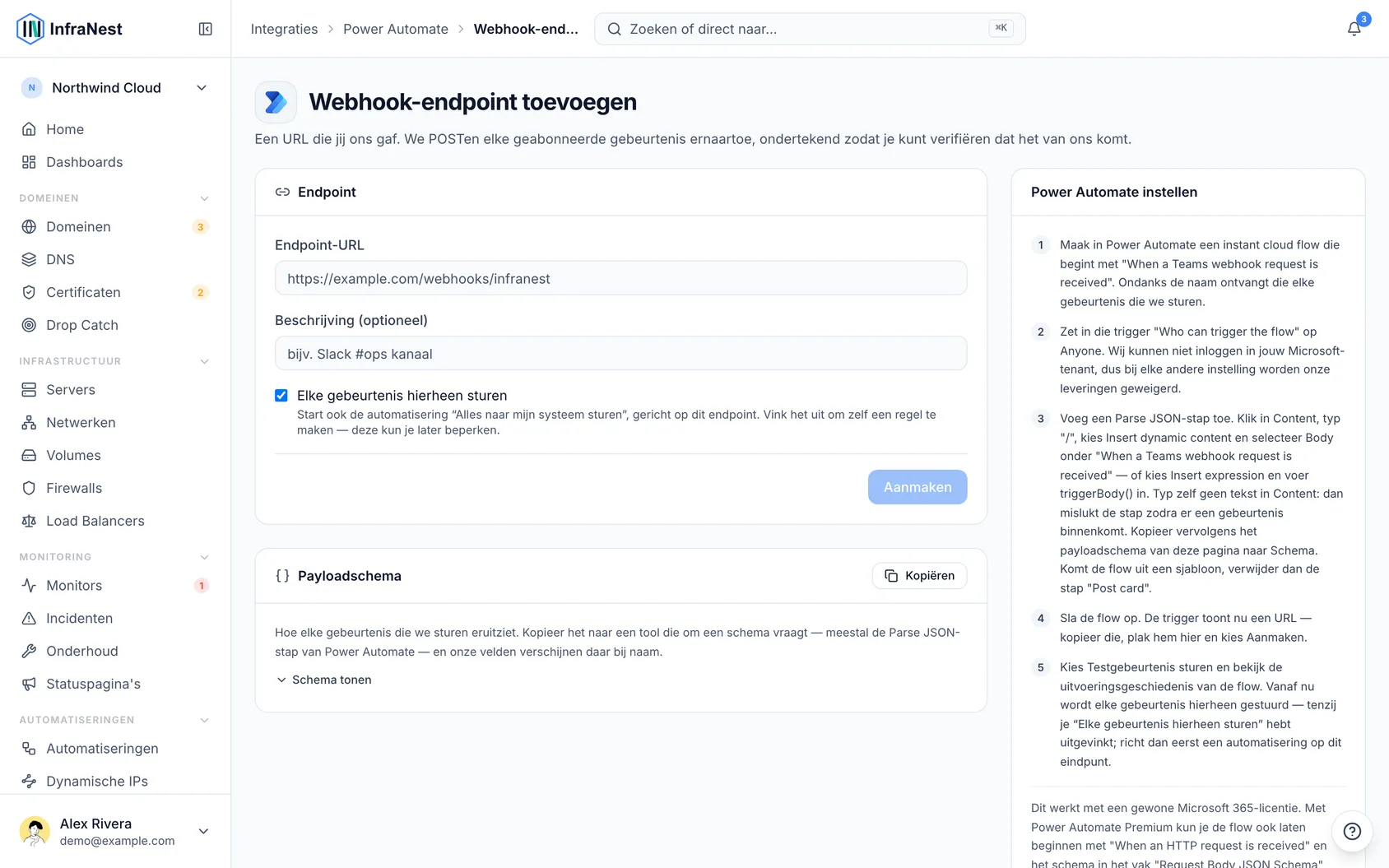Click the Volumes drive icon

(29, 455)
